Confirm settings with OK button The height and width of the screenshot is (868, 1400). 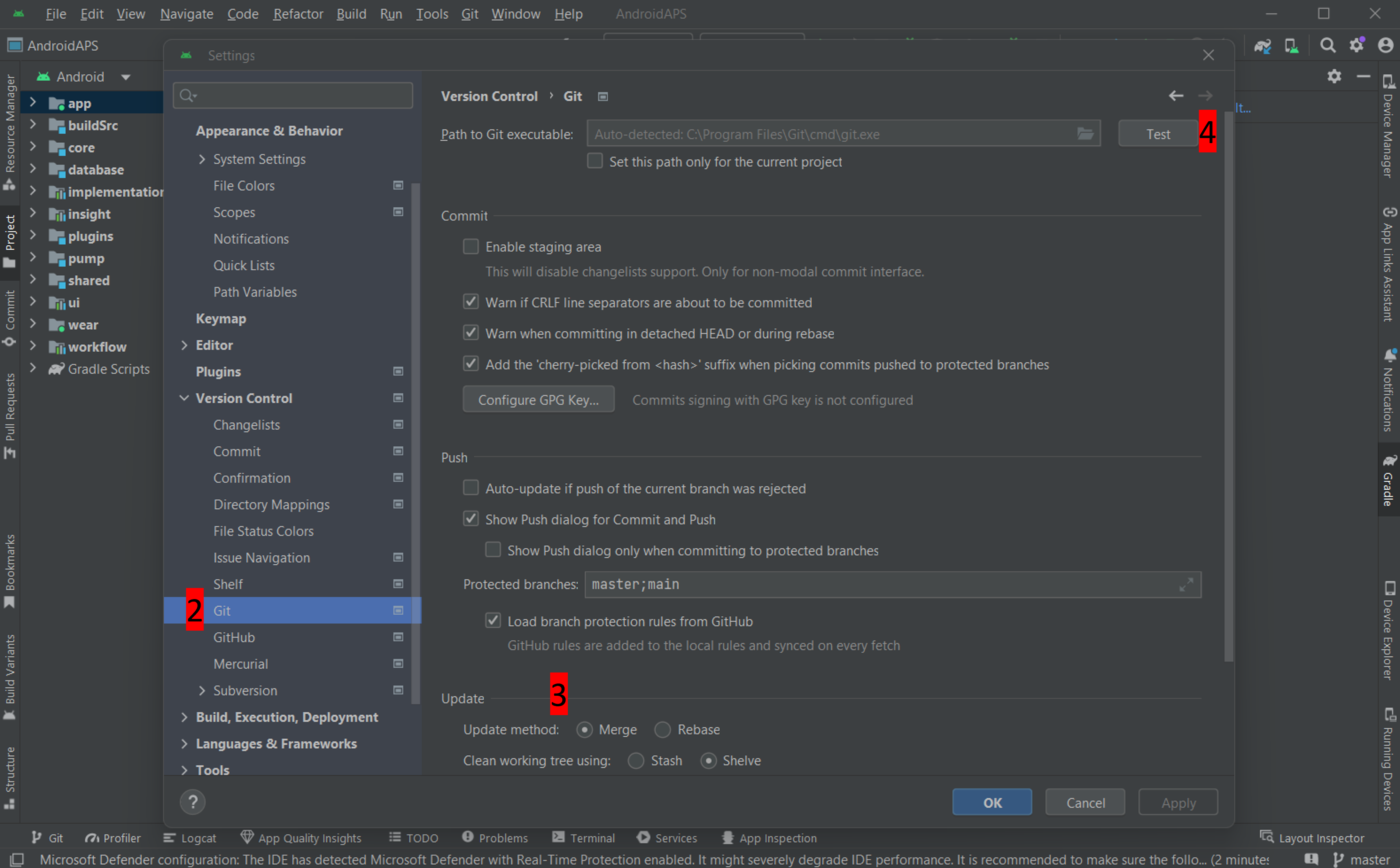pos(992,803)
